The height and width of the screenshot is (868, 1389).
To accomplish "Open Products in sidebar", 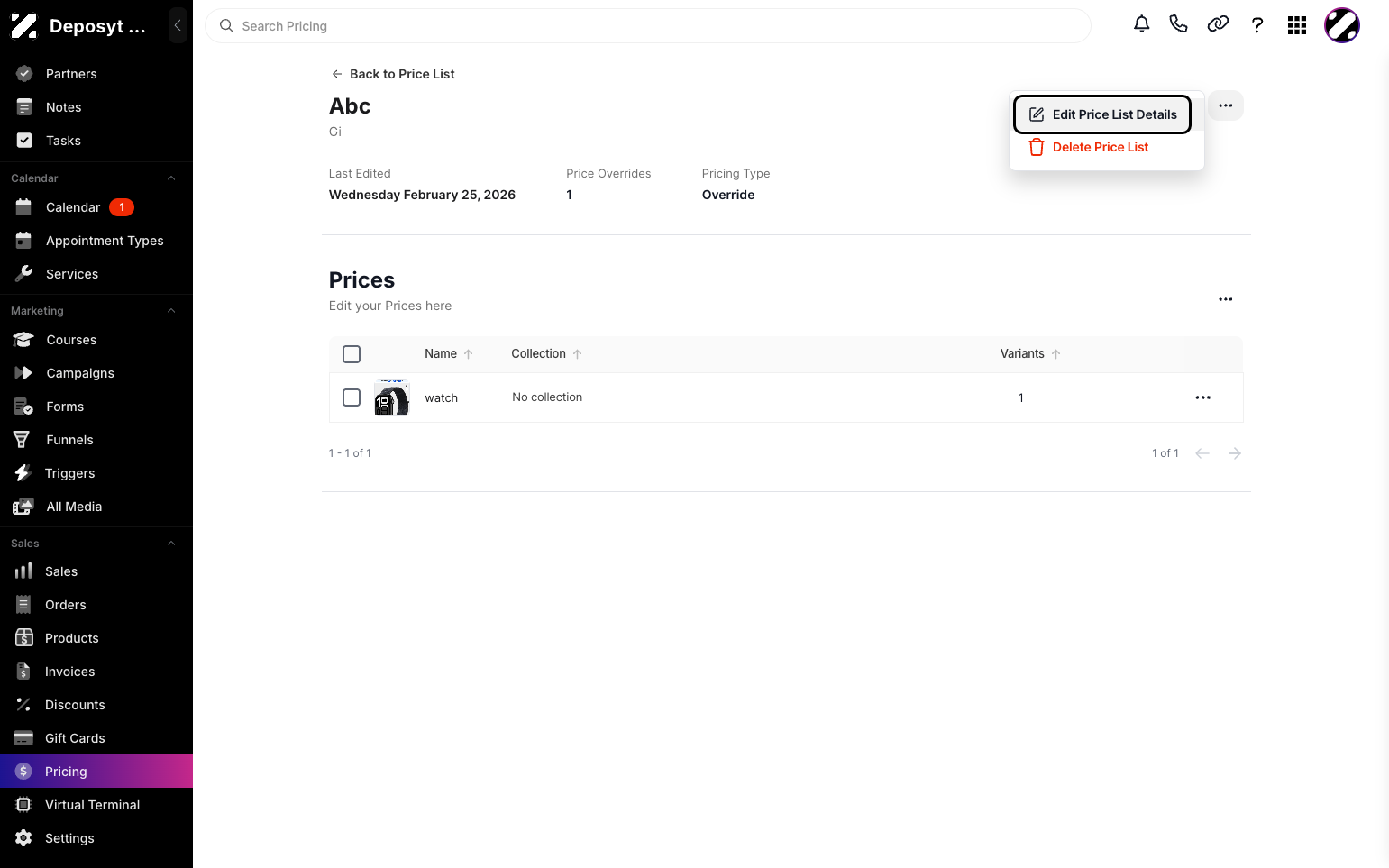I will pyautogui.click(x=96, y=638).
